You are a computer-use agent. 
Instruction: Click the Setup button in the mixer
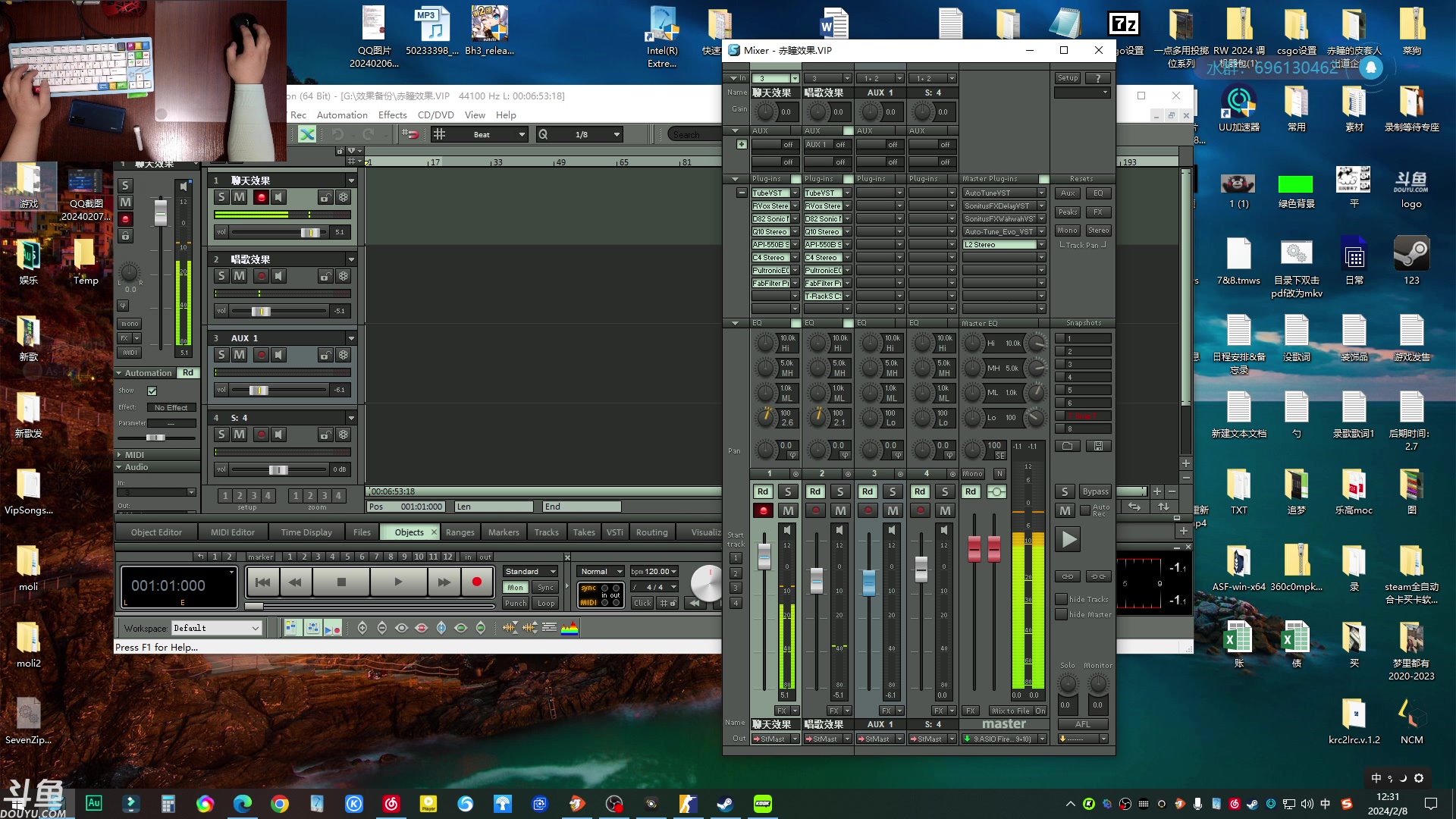pos(1068,78)
